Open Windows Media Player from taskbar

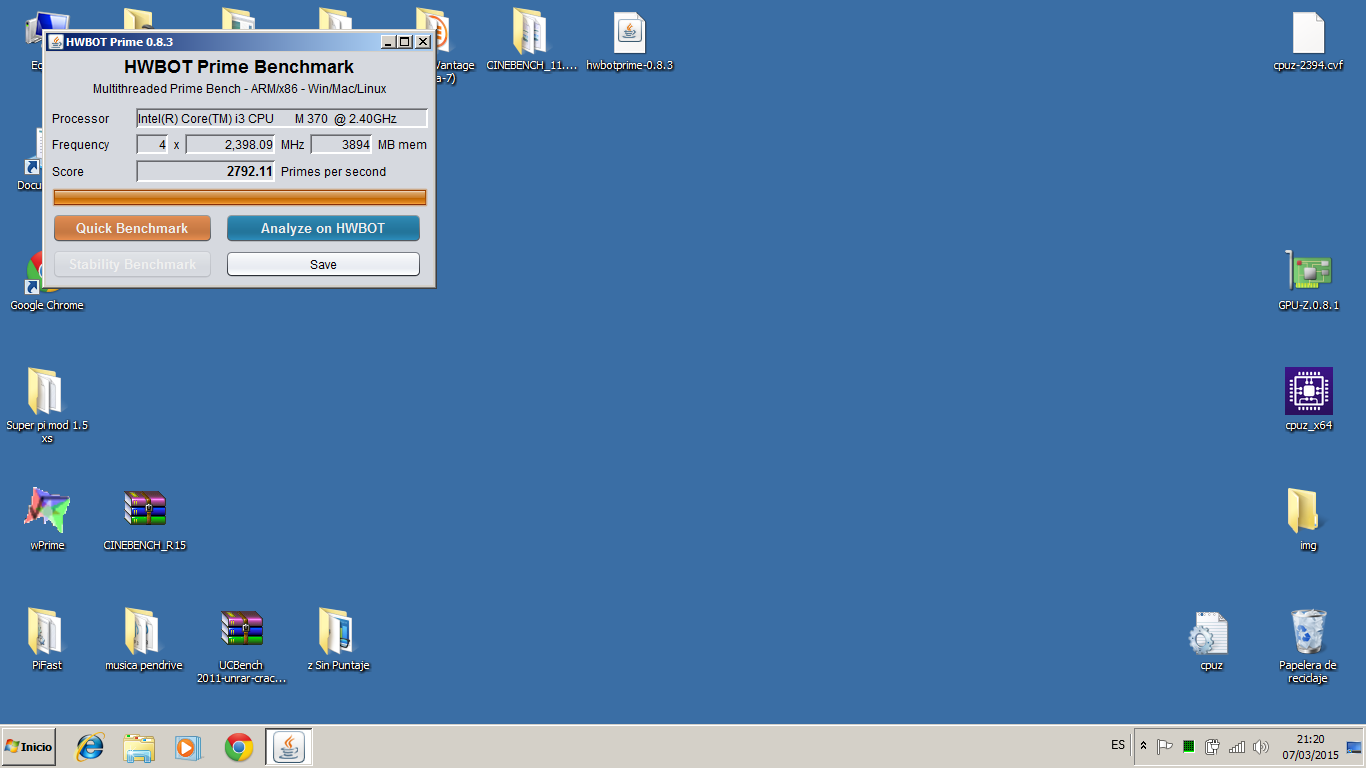188,747
